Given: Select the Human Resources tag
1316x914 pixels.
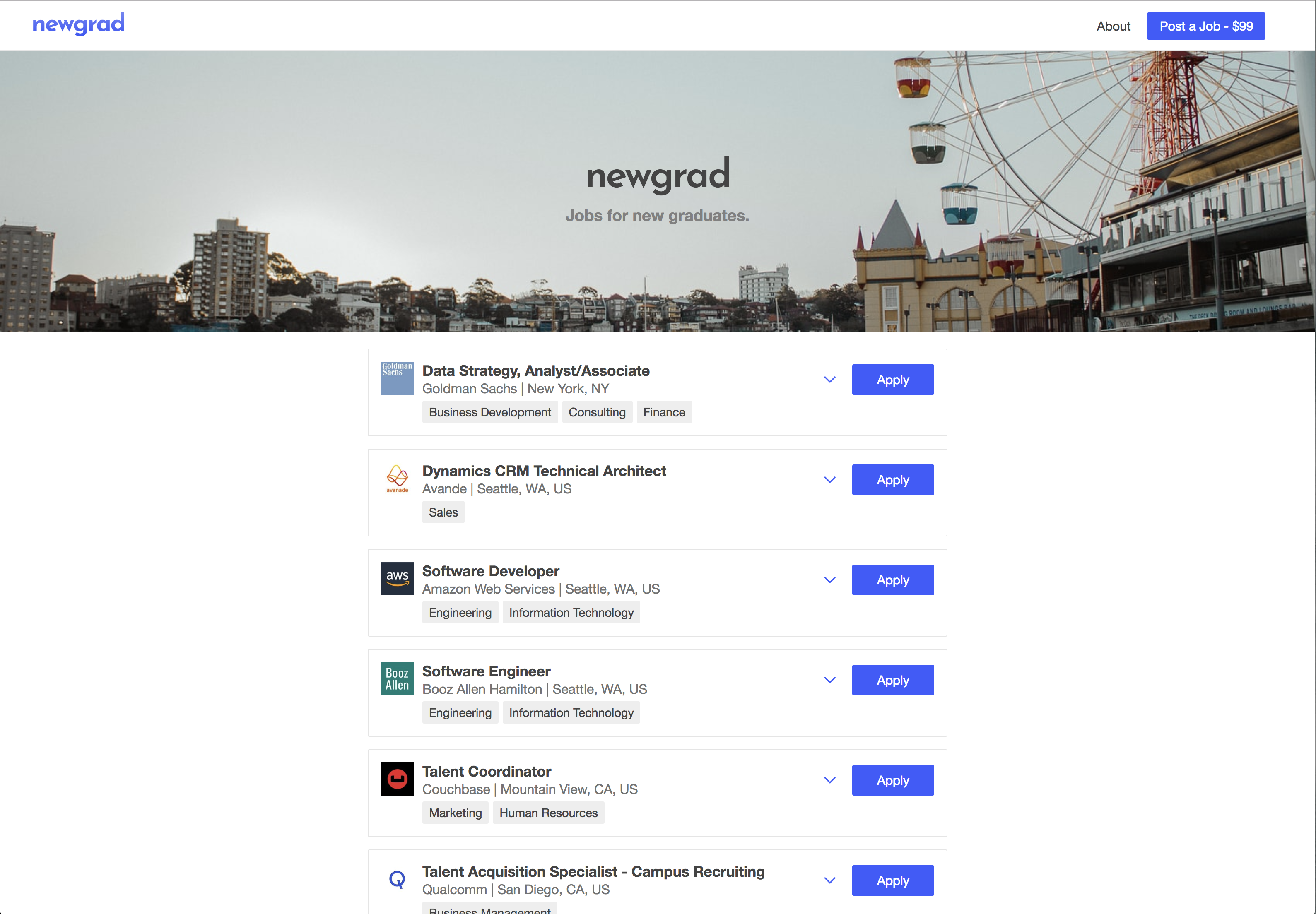Looking at the screenshot, I should [x=548, y=813].
